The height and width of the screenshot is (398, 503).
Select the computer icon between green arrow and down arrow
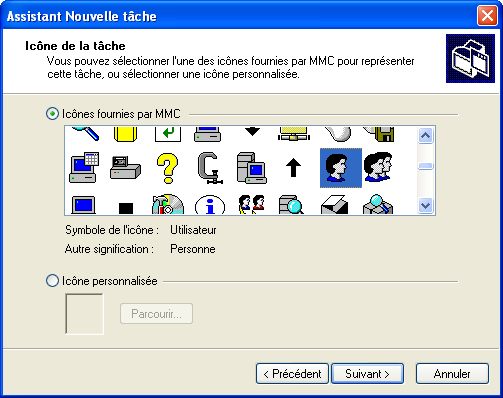coord(207,134)
